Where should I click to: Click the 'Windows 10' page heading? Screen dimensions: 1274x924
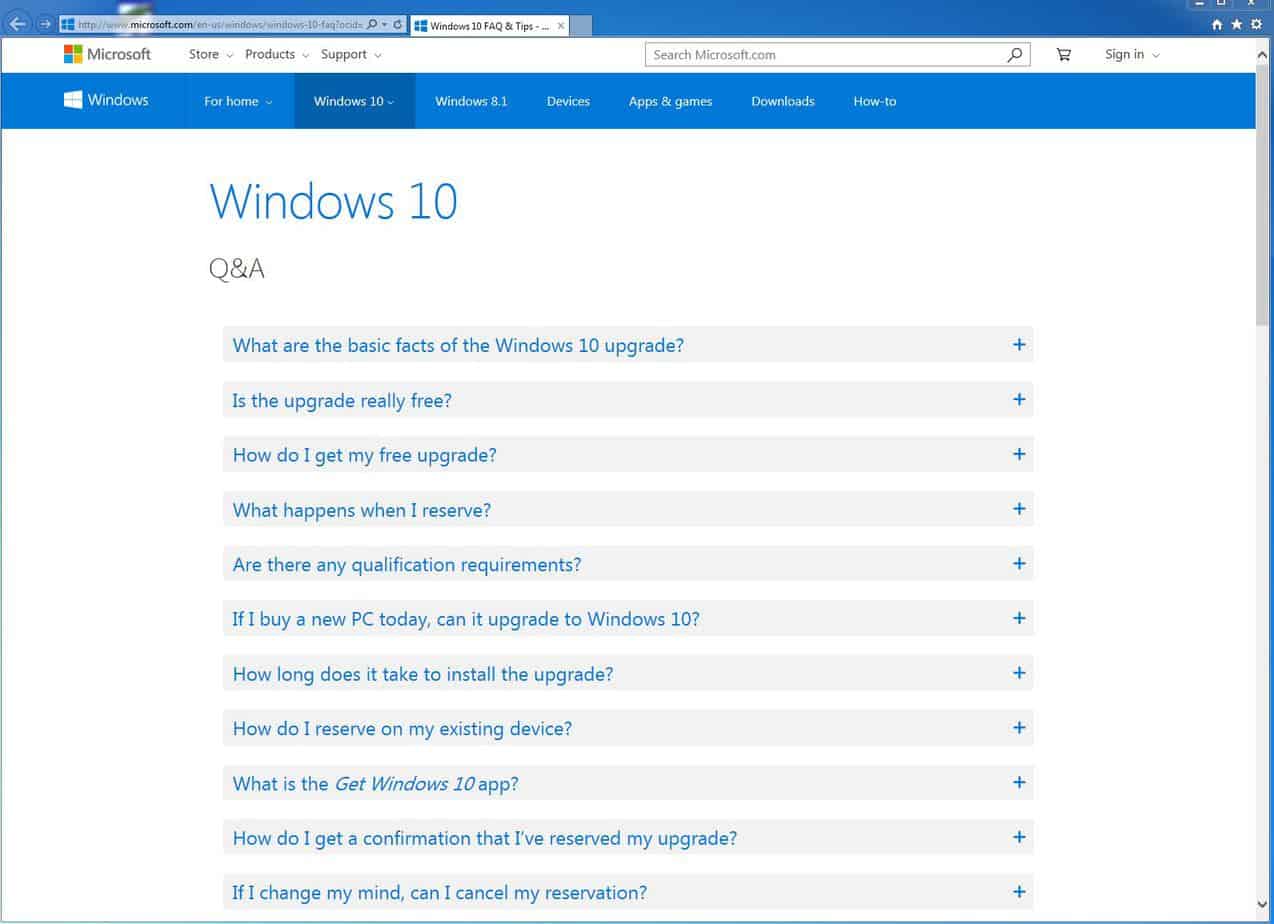334,201
